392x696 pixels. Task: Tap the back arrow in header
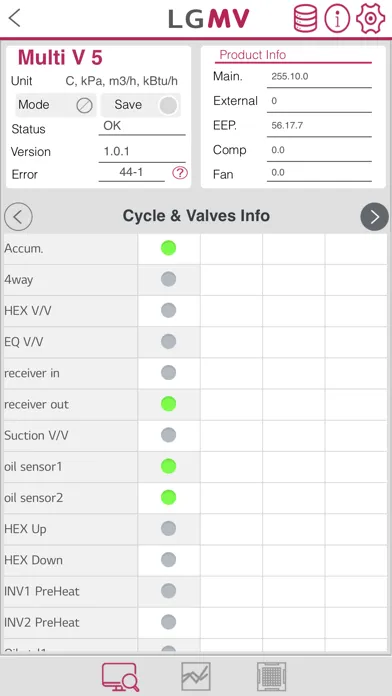(x=15, y=18)
